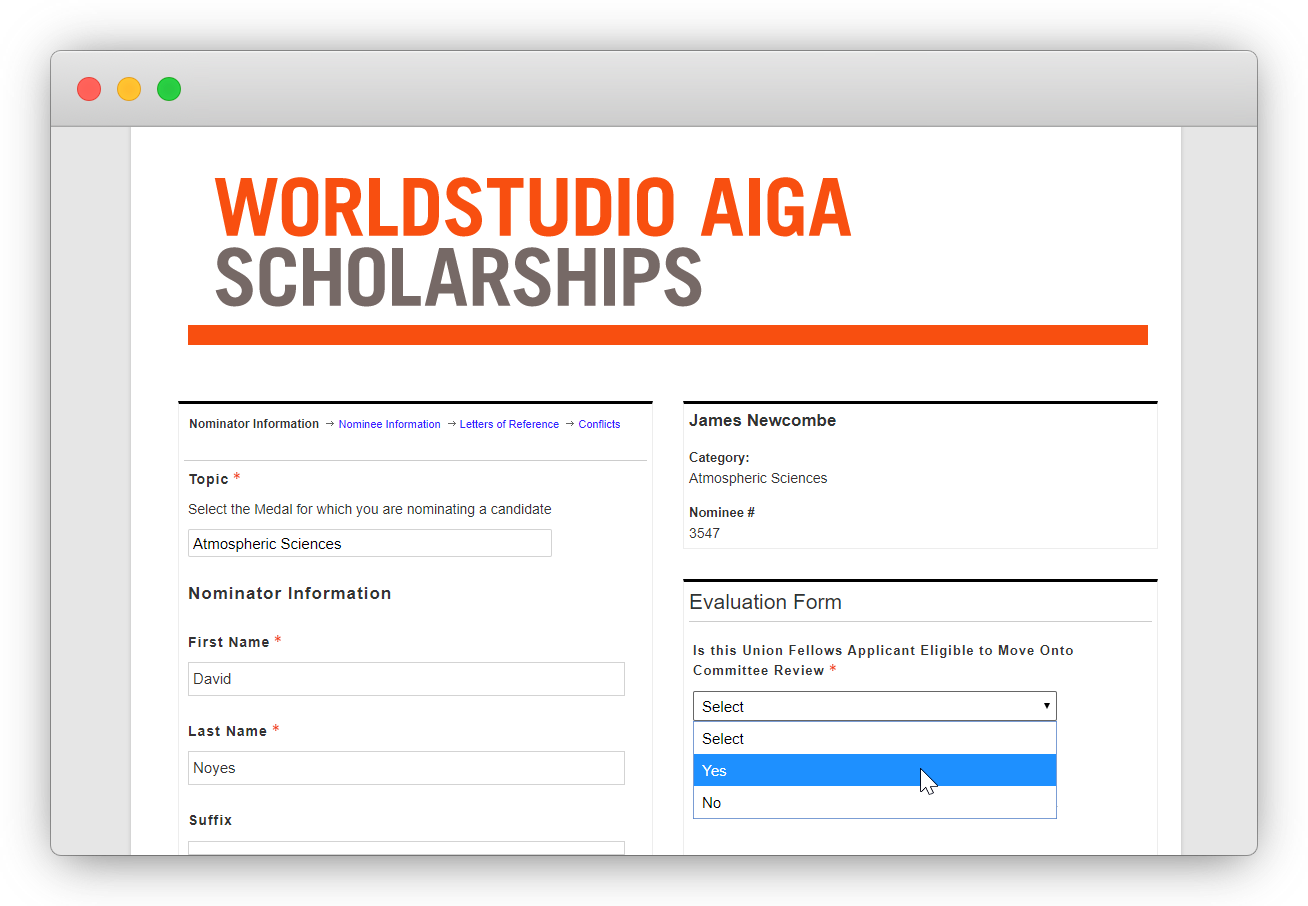Open the Nominee Information step
Viewport: 1308px width, 906px height.
pos(389,424)
